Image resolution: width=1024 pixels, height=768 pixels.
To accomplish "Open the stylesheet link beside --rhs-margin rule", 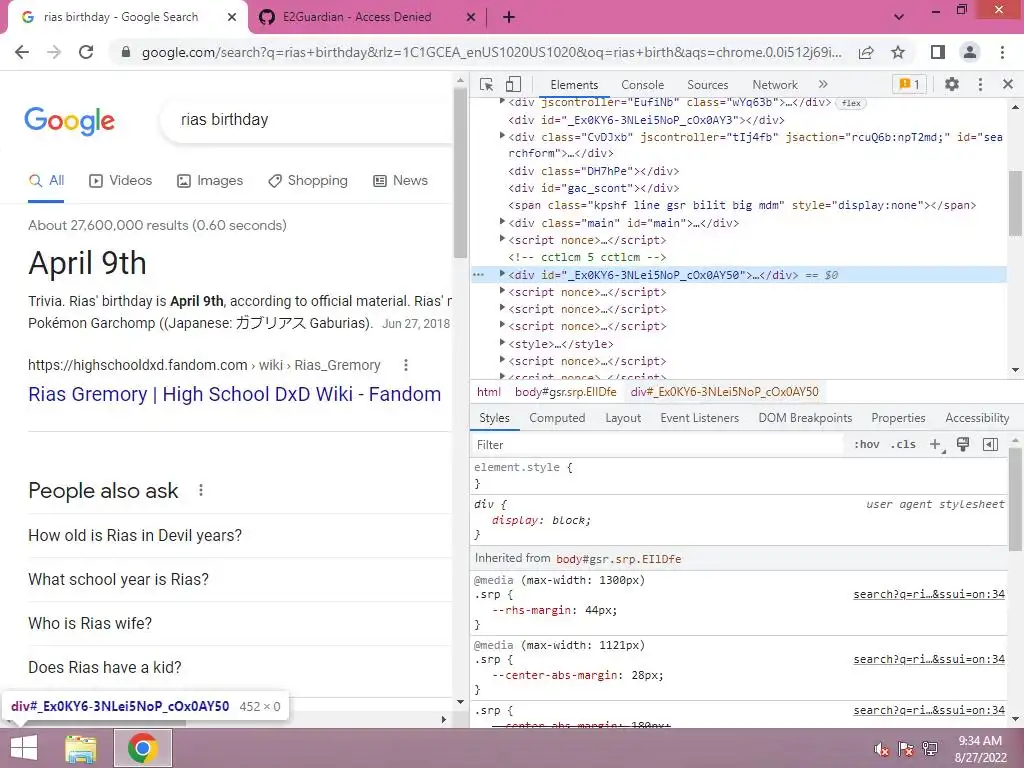I will pyautogui.click(x=929, y=594).
